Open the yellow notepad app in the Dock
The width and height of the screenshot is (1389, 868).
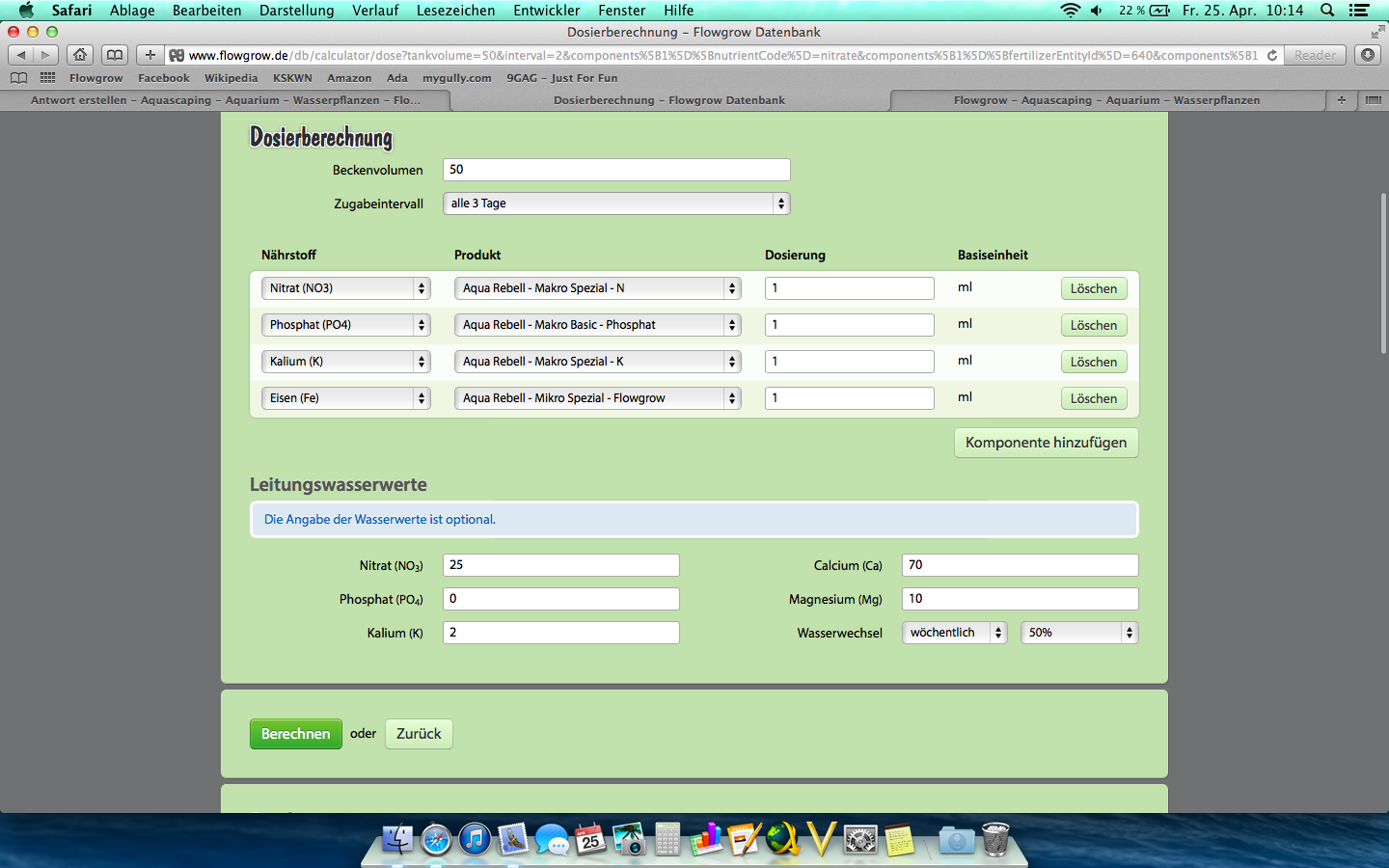tap(899, 839)
